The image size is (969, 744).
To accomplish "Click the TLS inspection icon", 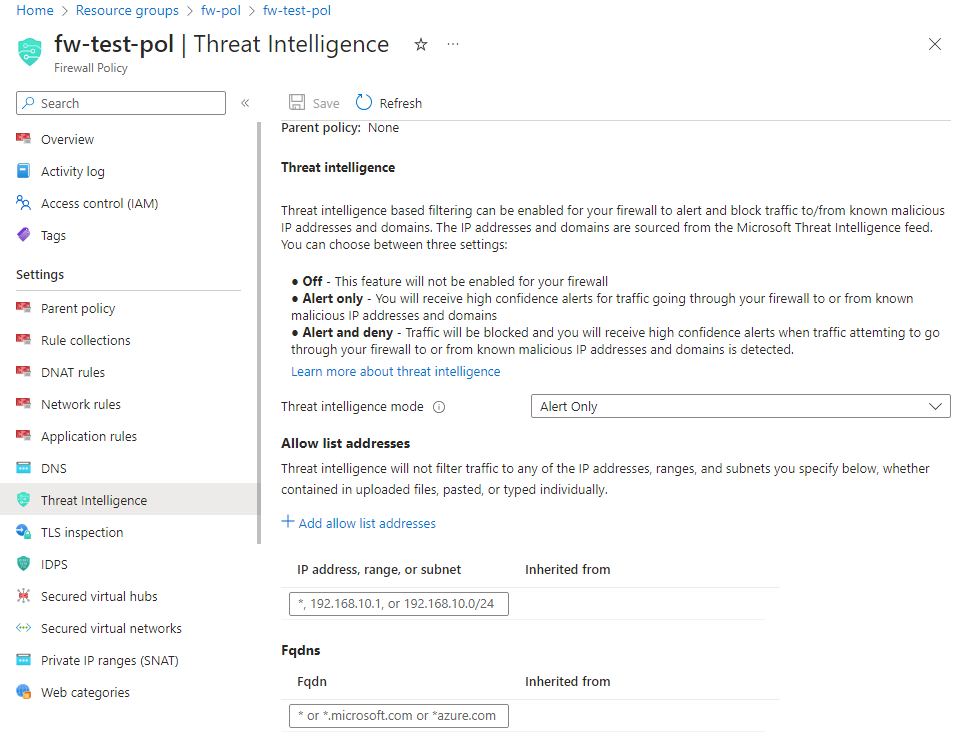I will (x=23, y=532).
